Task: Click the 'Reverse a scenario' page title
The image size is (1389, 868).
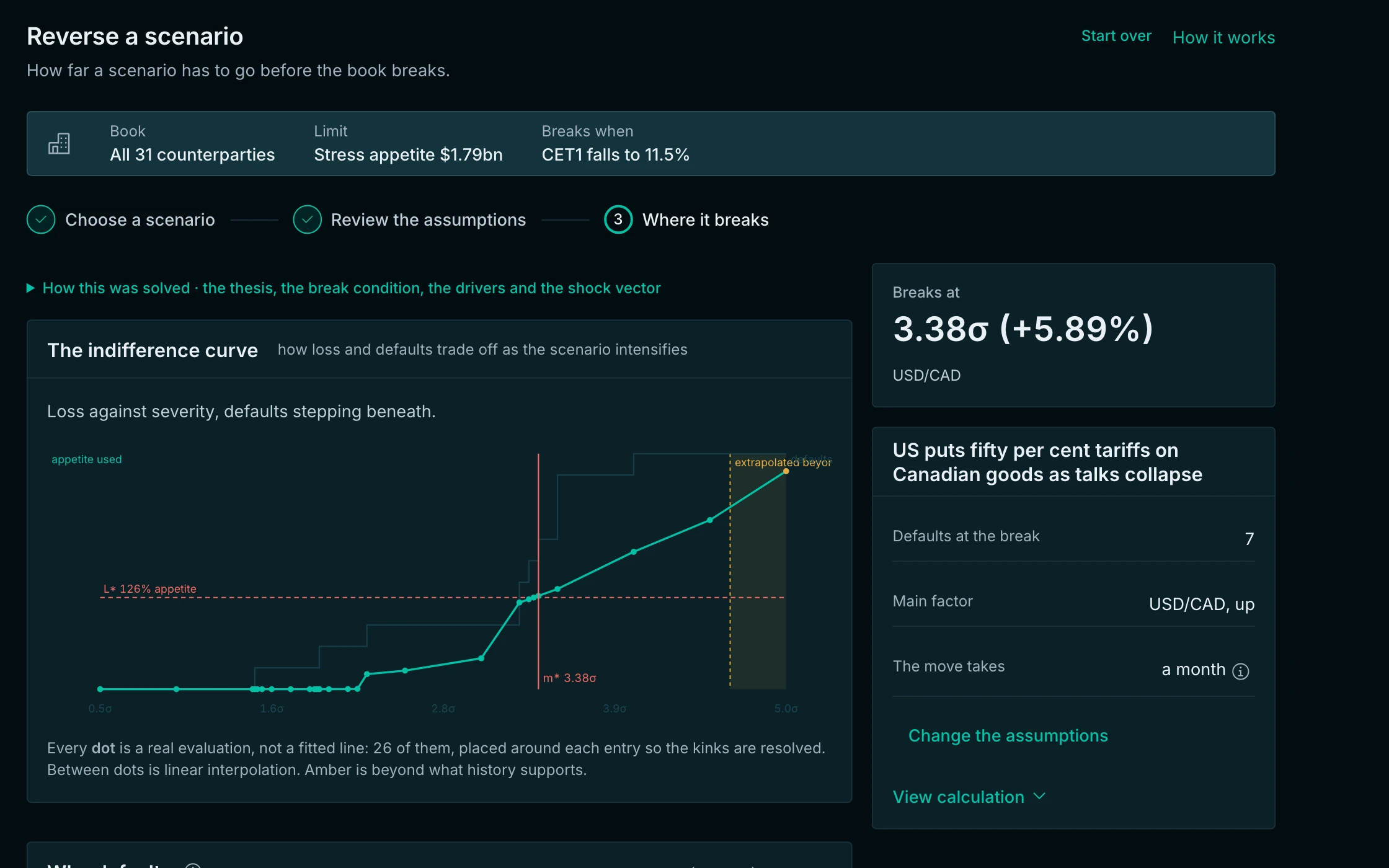Action: point(135,37)
